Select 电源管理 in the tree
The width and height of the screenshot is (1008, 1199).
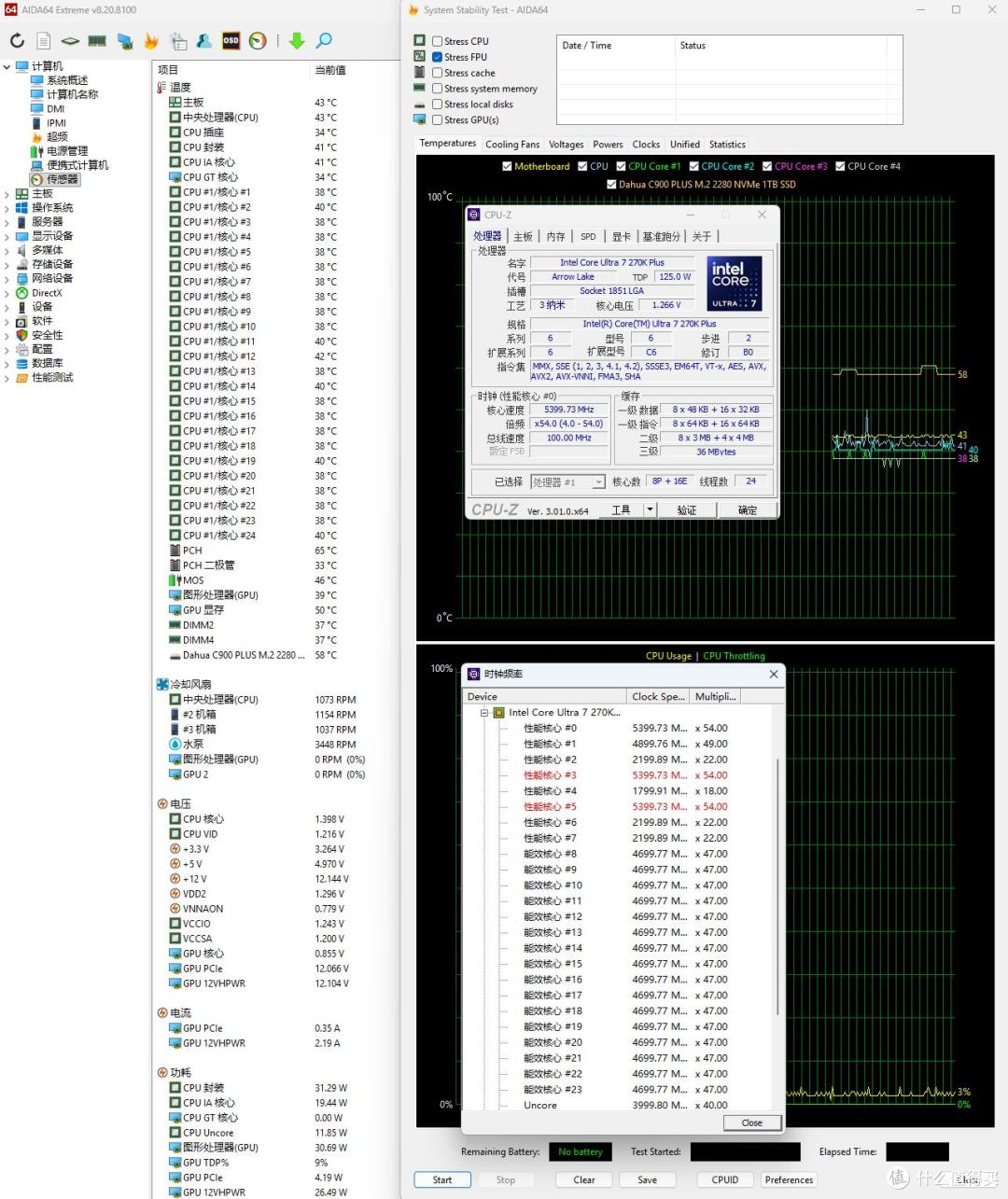click(x=67, y=151)
